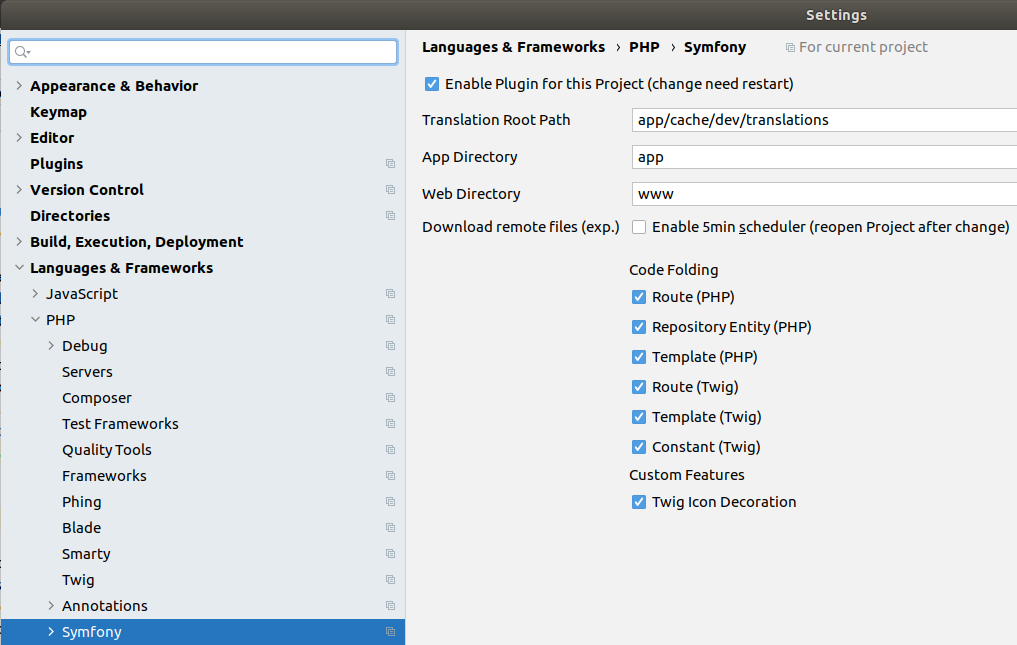Click the For current project icon
The image size is (1017, 645).
coord(790,47)
